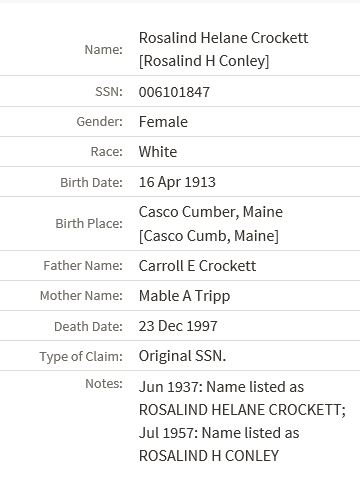
Task: Click the SSN value 006101847
Action: (x=174, y=92)
